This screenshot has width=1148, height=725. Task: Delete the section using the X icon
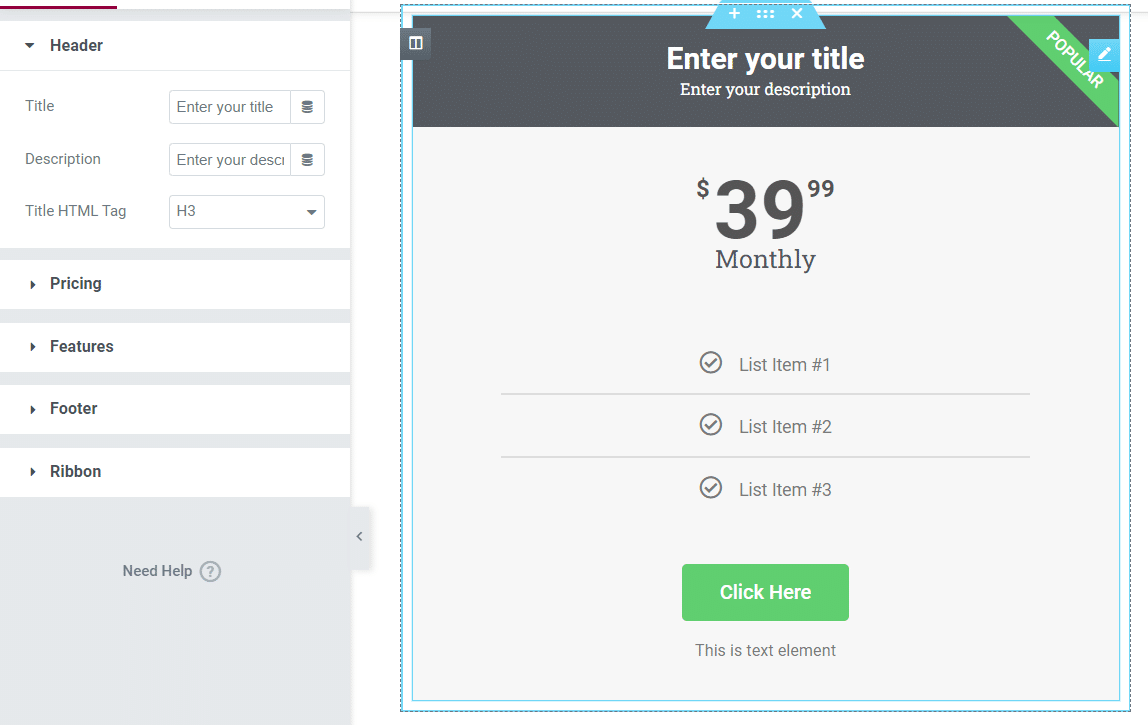click(796, 13)
